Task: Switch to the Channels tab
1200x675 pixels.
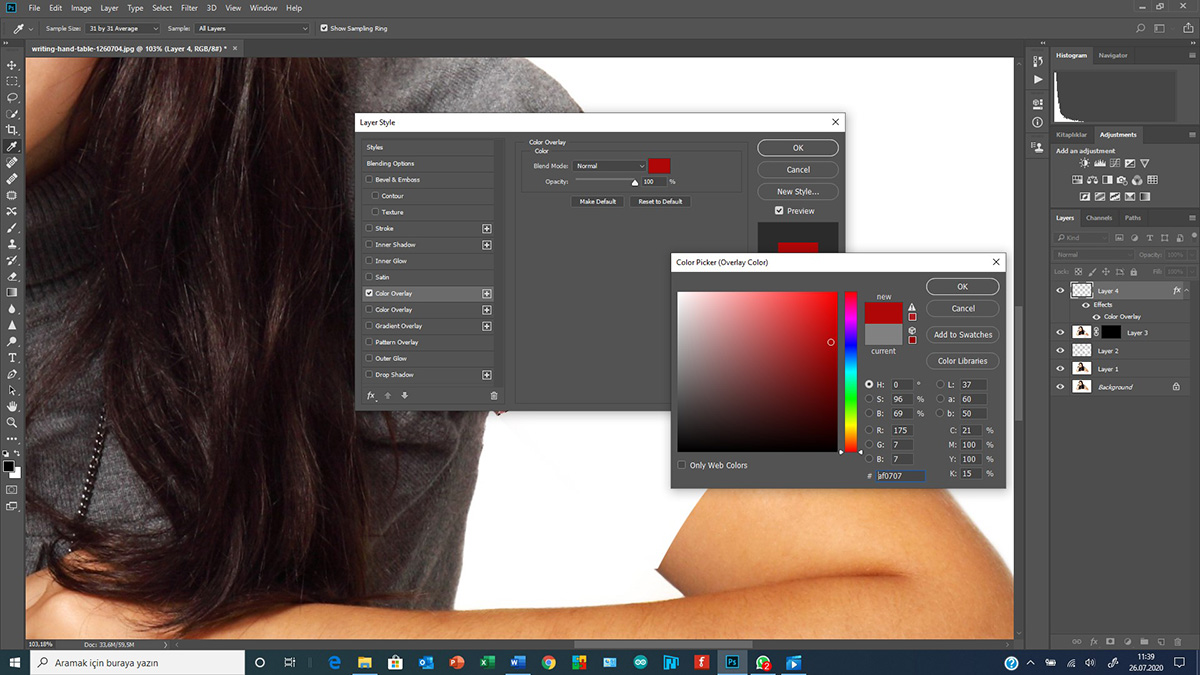Action: (1098, 218)
